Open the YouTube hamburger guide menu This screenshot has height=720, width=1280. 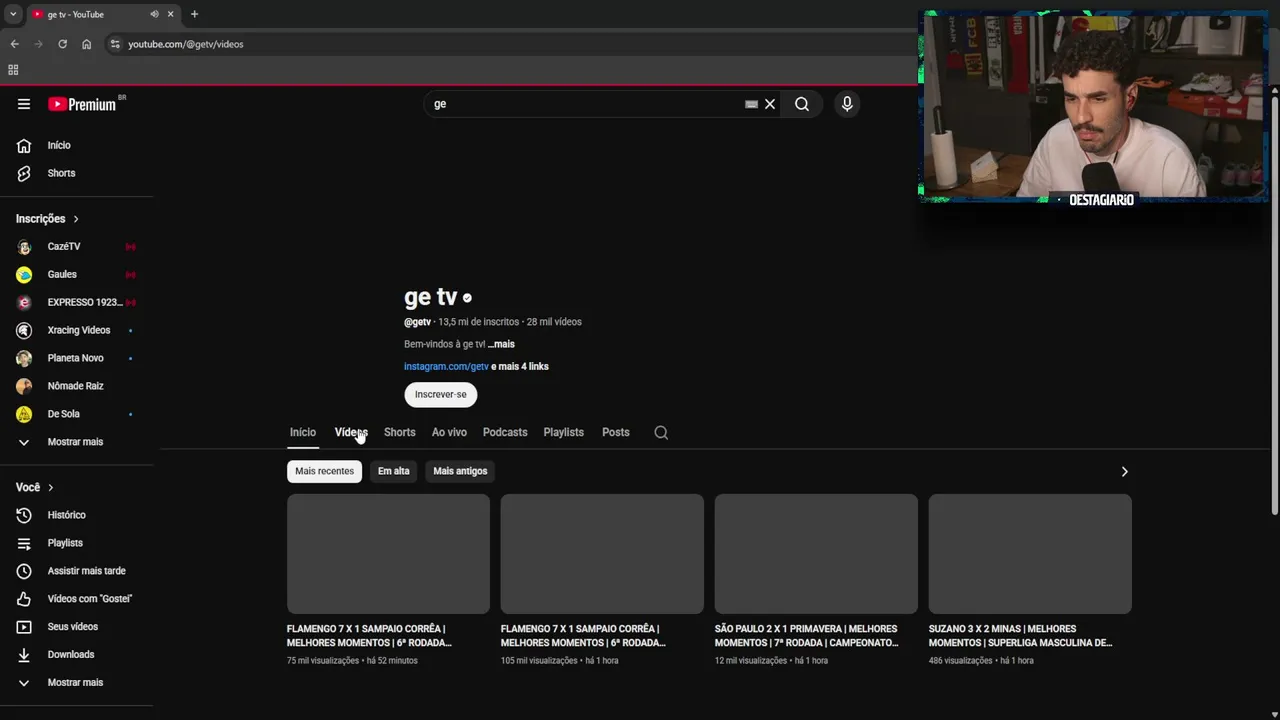24,104
